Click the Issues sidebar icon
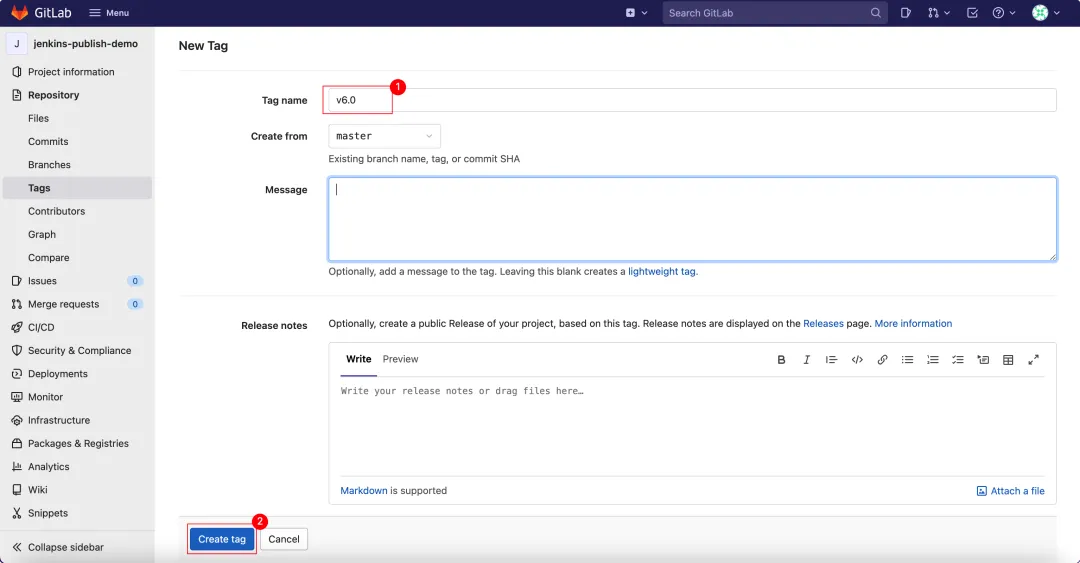 [17, 281]
